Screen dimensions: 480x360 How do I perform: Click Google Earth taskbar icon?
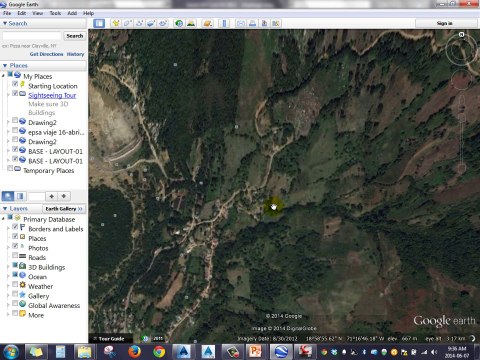pyautogui.click(x=281, y=352)
